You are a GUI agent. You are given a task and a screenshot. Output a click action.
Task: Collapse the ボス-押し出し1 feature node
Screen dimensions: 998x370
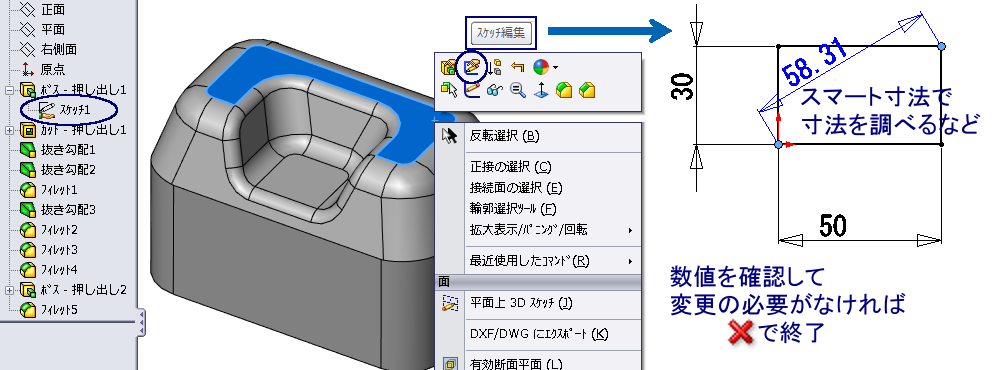click(9, 90)
